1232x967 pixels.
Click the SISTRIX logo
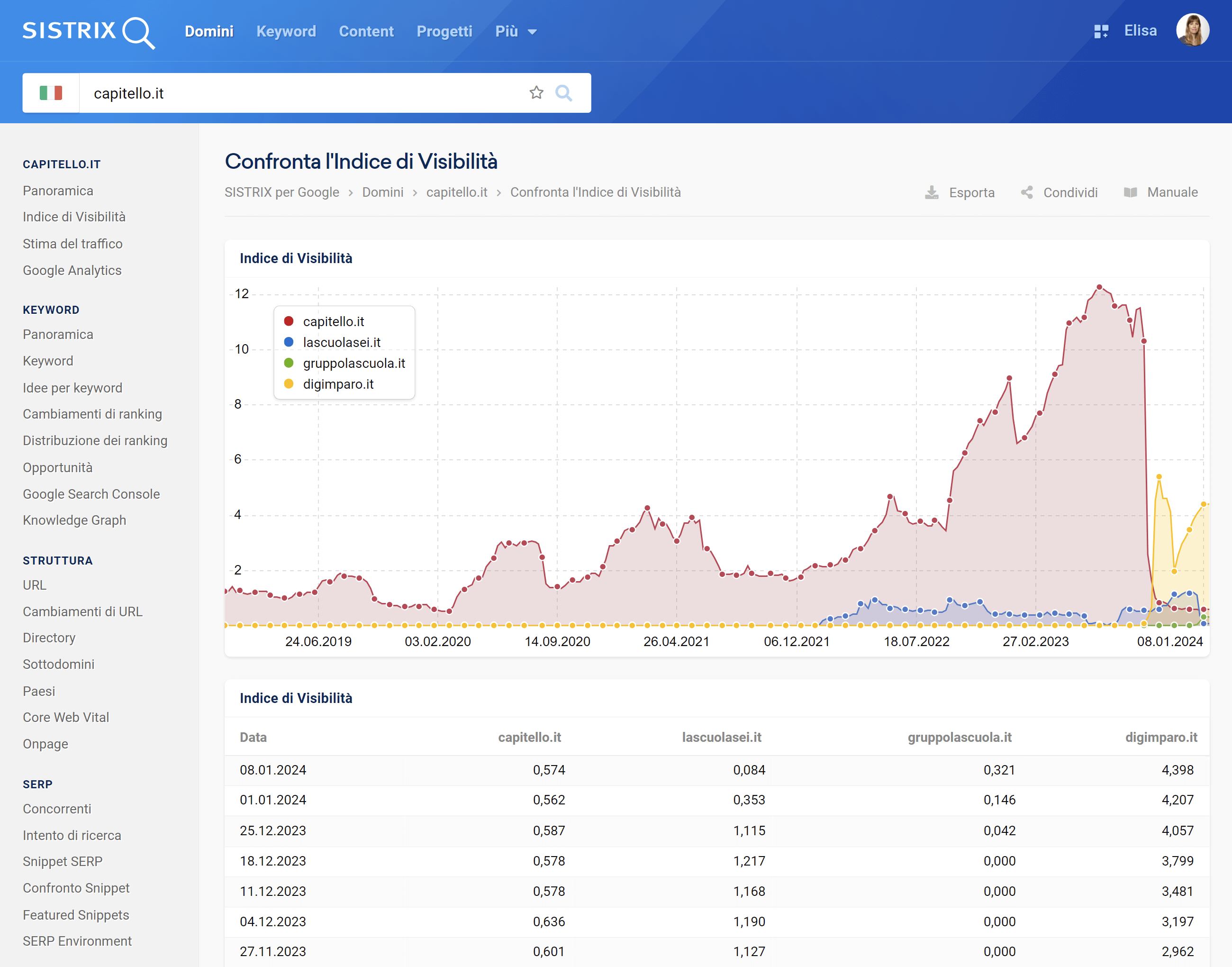(89, 32)
